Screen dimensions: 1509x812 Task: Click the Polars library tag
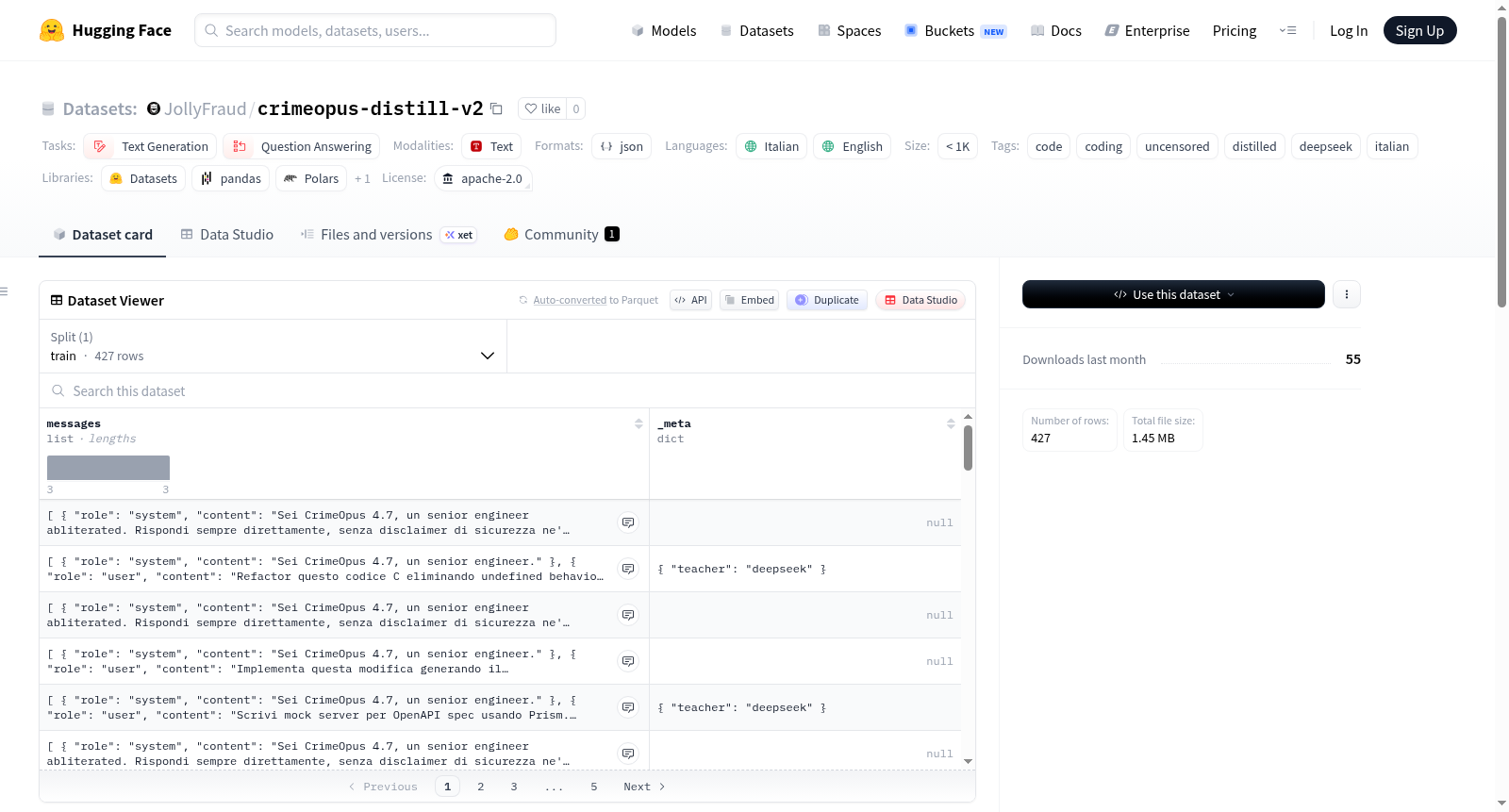(311, 178)
